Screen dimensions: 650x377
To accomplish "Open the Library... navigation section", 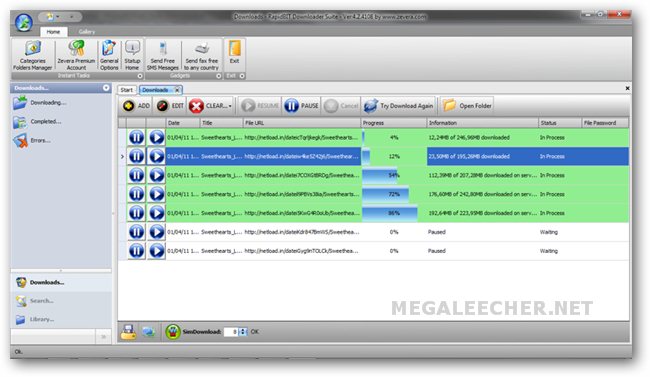I will coord(61,319).
